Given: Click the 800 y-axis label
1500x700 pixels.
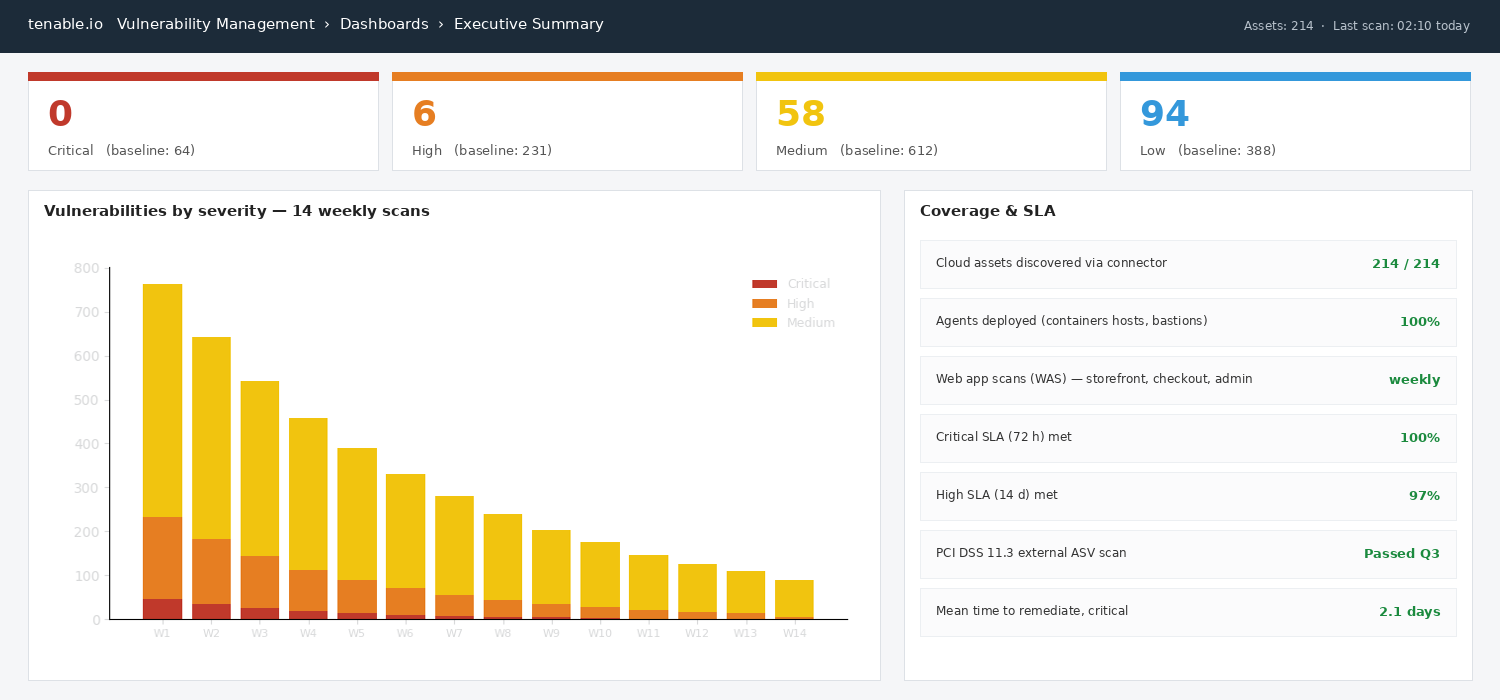Looking at the screenshot, I should pyautogui.click(x=87, y=268).
